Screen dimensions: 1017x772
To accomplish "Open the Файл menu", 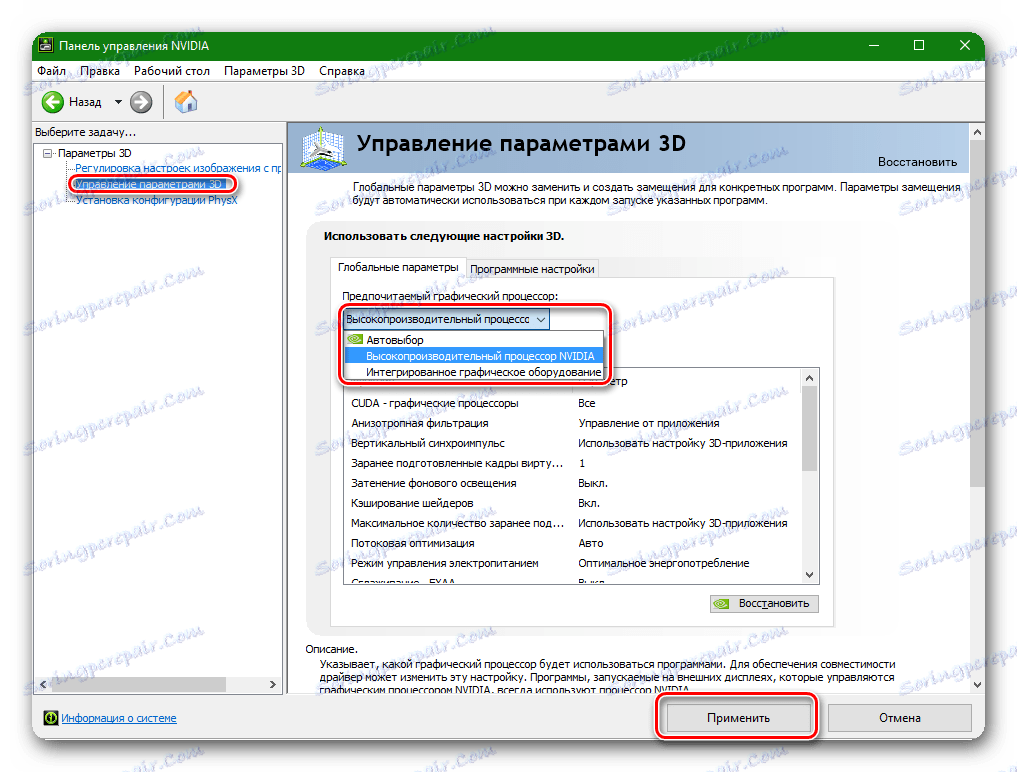I will coord(51,71).
